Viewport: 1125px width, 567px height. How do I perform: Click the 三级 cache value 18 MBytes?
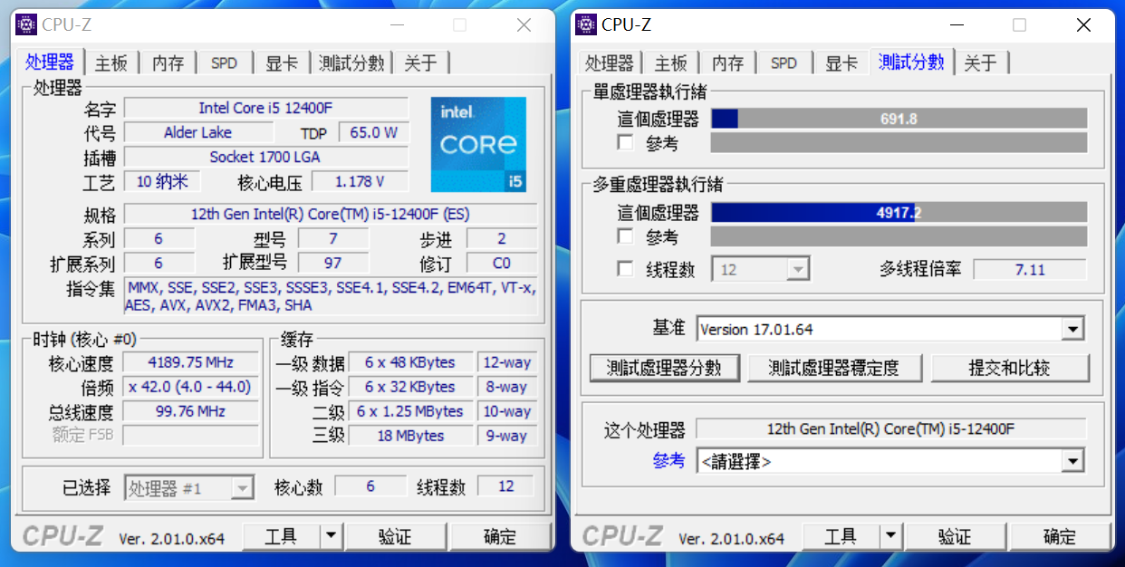[x=410, y=436]
